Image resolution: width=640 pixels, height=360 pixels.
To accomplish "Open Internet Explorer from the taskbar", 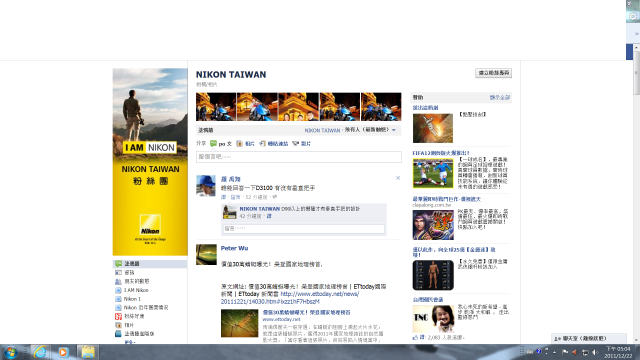I will 40,352.
